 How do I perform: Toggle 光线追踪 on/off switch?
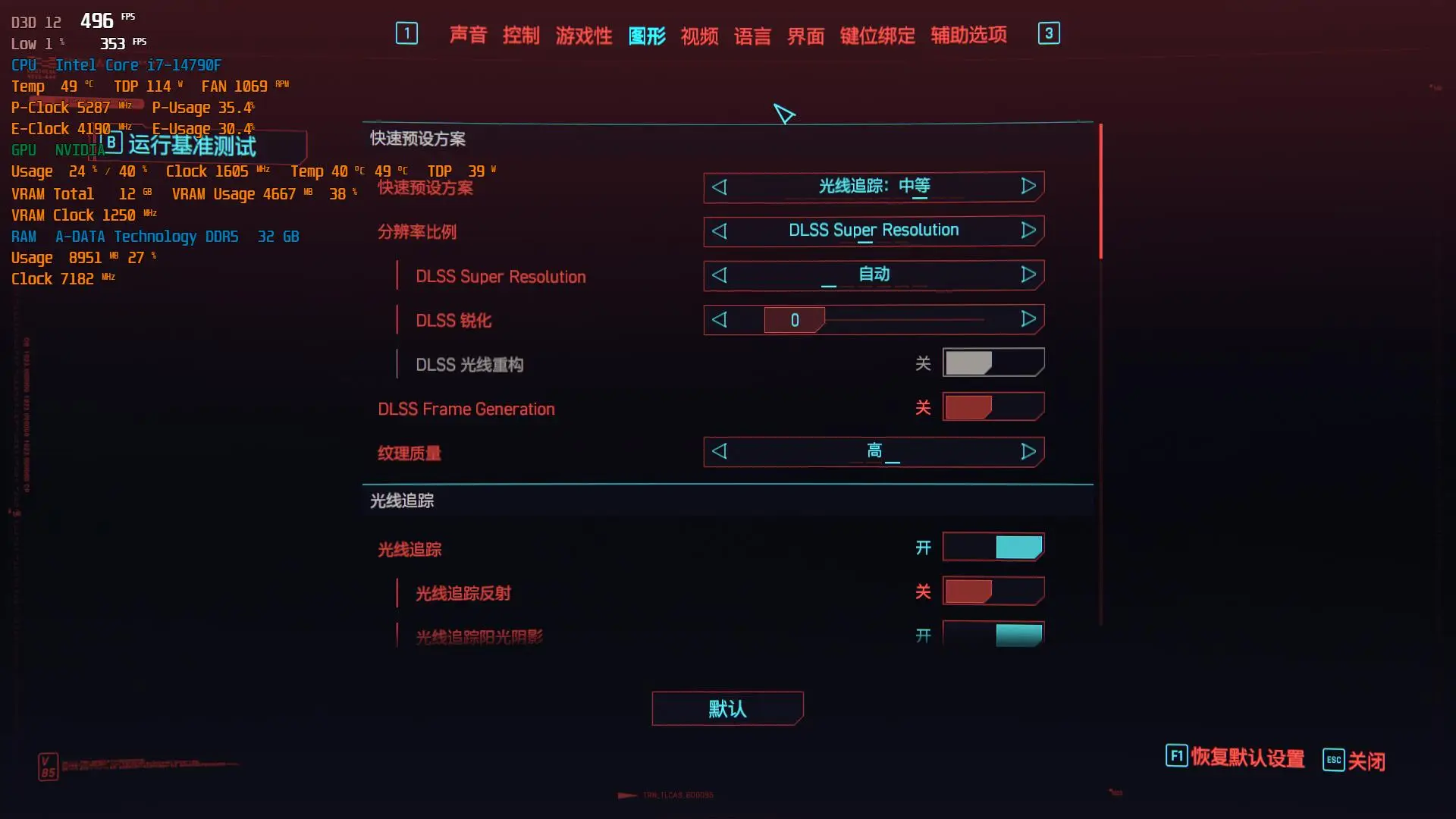pos(993,548)
